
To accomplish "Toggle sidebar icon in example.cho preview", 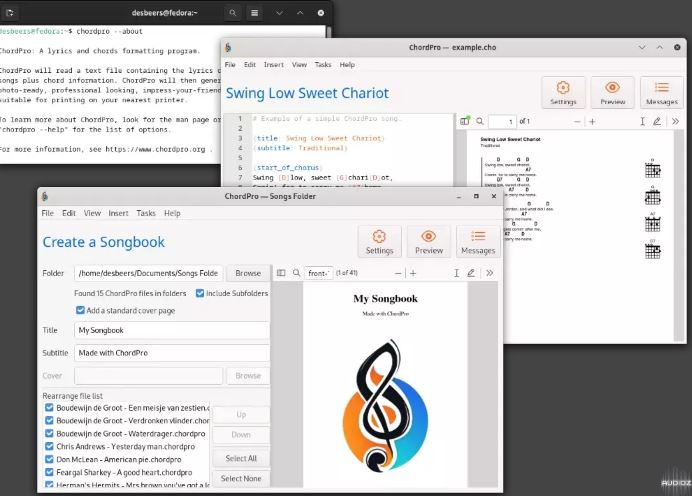I will [465, 121].
